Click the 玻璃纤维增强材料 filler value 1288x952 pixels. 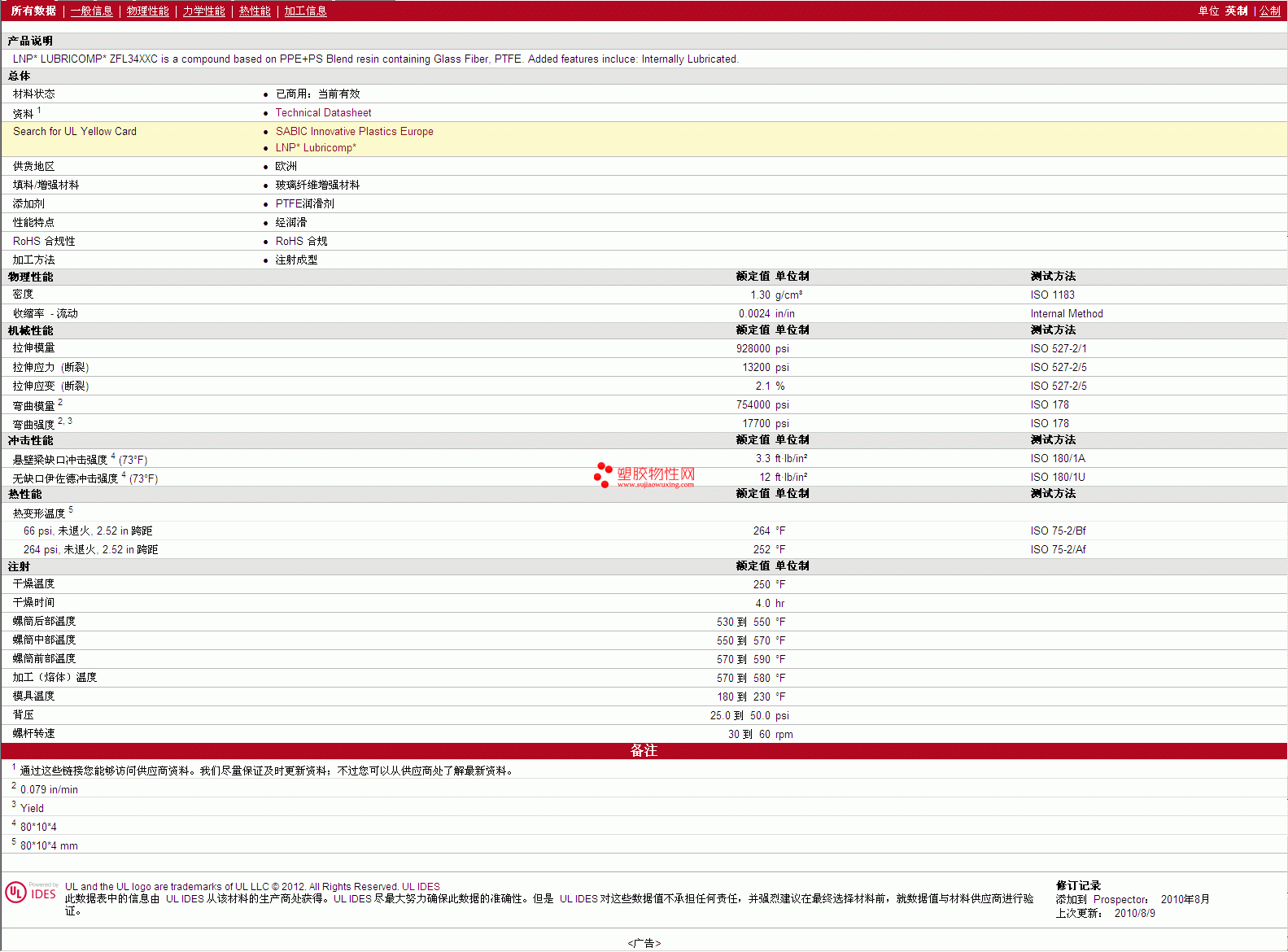pos(317,186)
